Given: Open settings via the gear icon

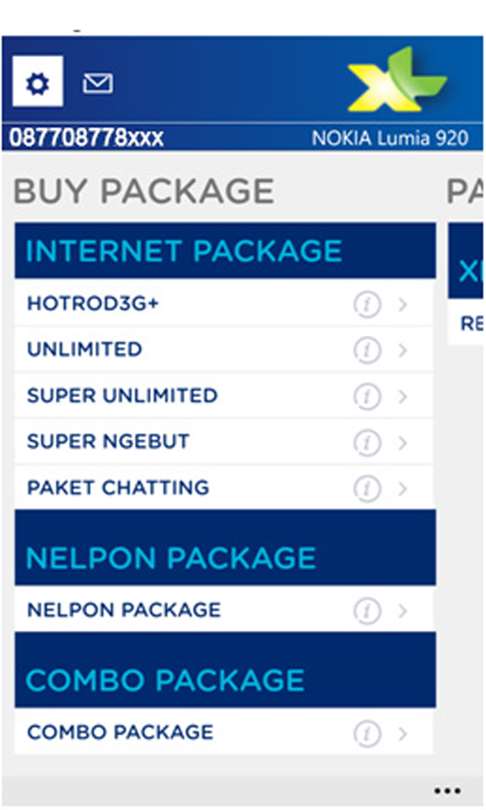Looking at the screenshot, I should pyautogui.click(x=38, y=82).
